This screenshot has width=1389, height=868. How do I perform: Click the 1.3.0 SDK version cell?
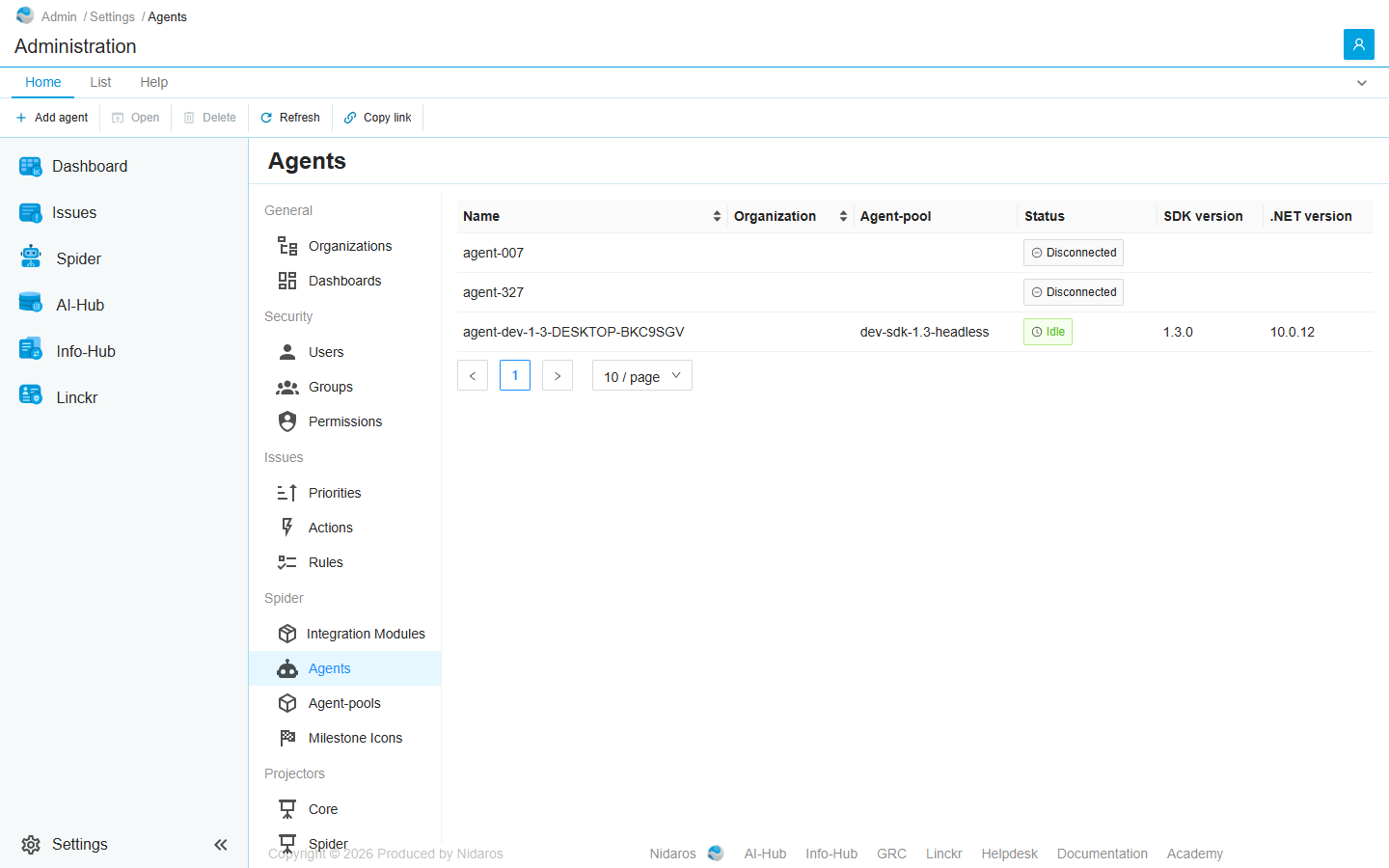1178,332
